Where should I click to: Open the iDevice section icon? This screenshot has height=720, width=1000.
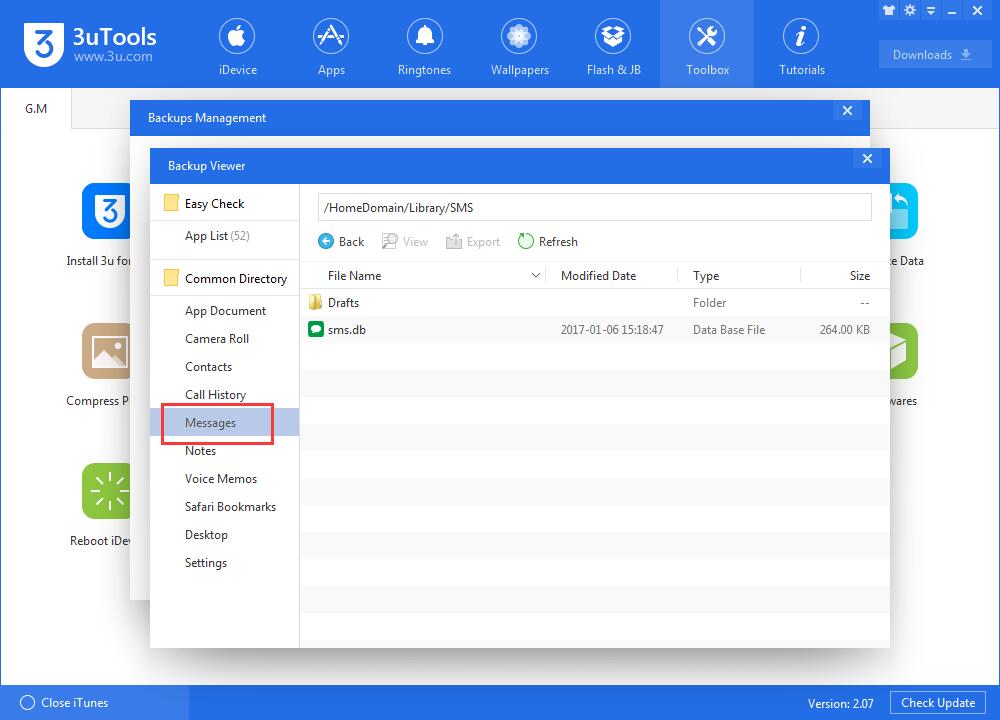237,36
